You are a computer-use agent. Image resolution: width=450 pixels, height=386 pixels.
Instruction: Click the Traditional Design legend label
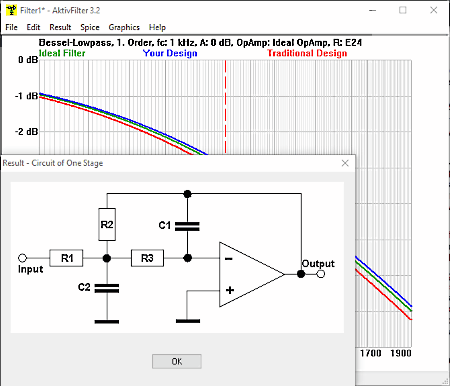(307, 53)
